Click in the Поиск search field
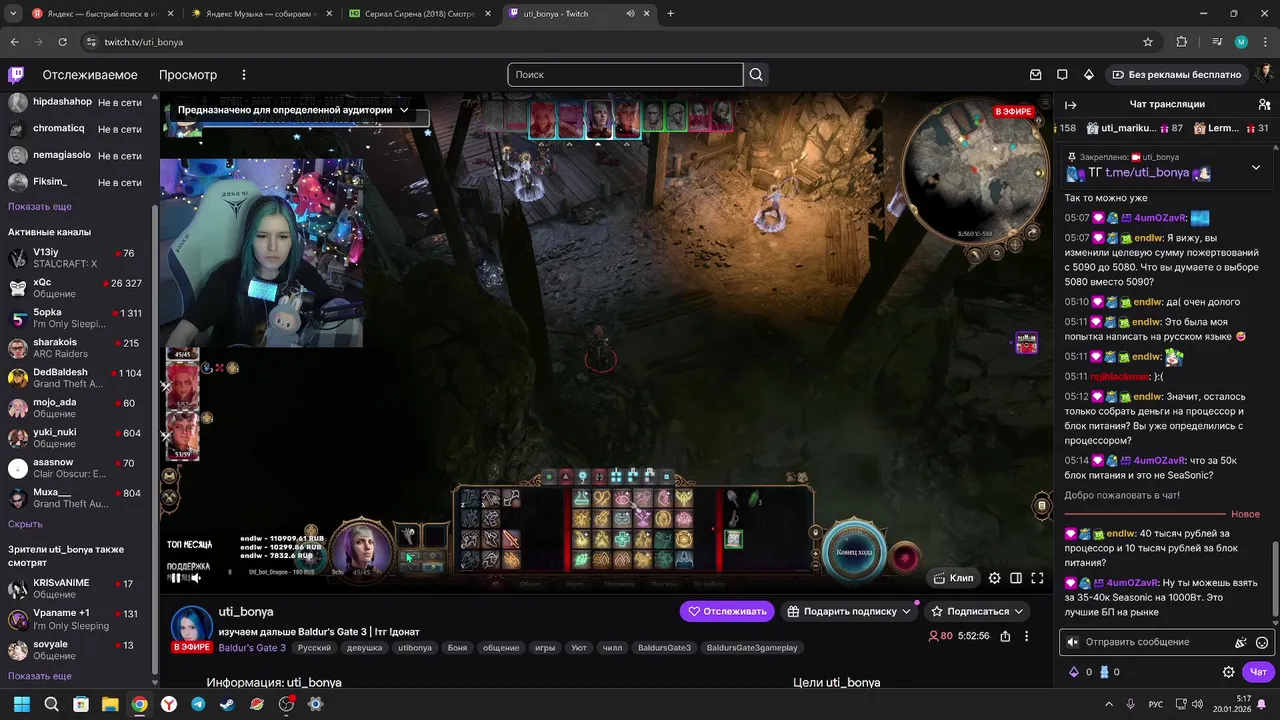The image size is (1280, 720). (x=625, y=75)
